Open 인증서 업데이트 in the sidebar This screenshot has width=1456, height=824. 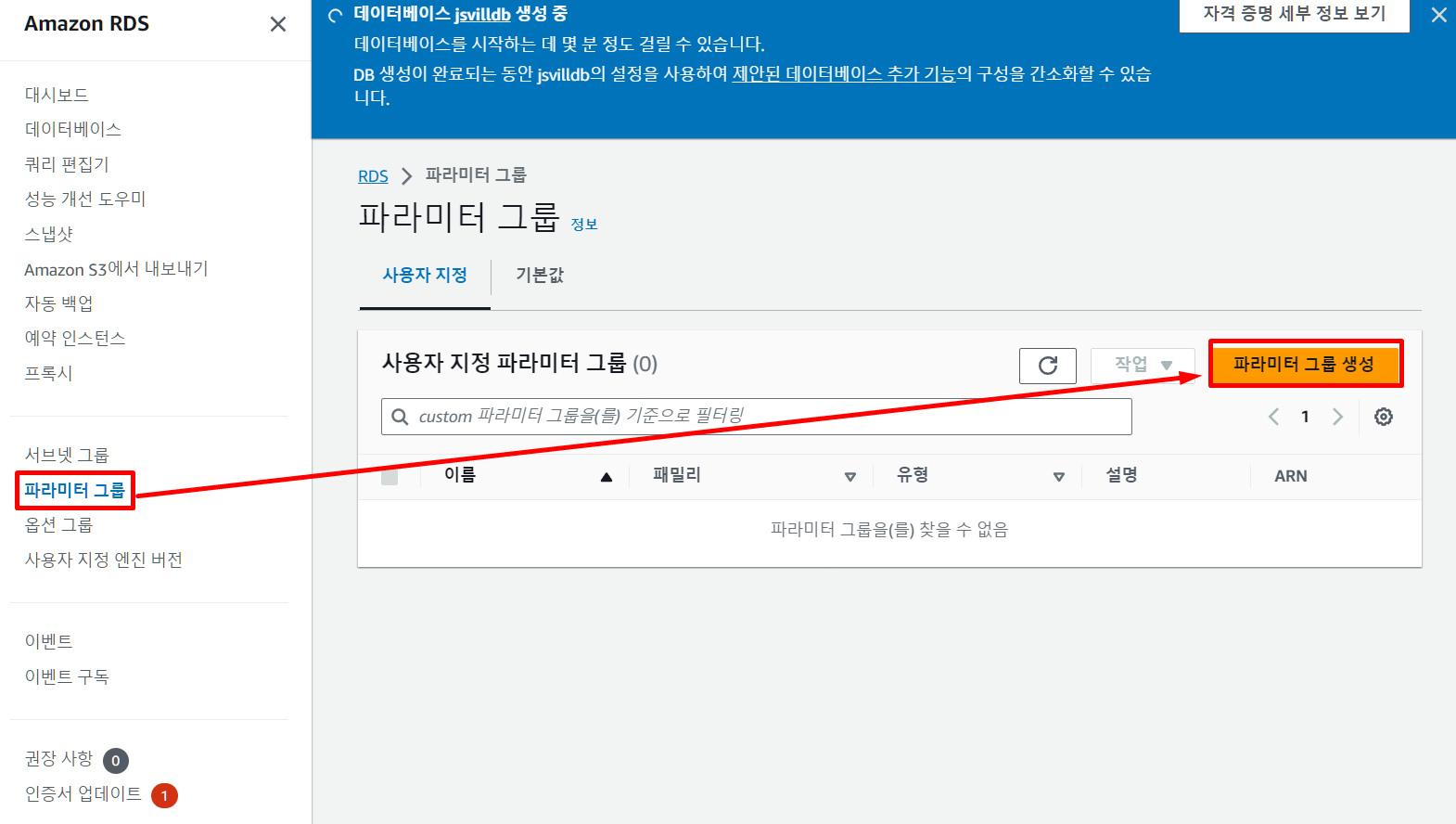pyautogui.click(x=83, y=793)
